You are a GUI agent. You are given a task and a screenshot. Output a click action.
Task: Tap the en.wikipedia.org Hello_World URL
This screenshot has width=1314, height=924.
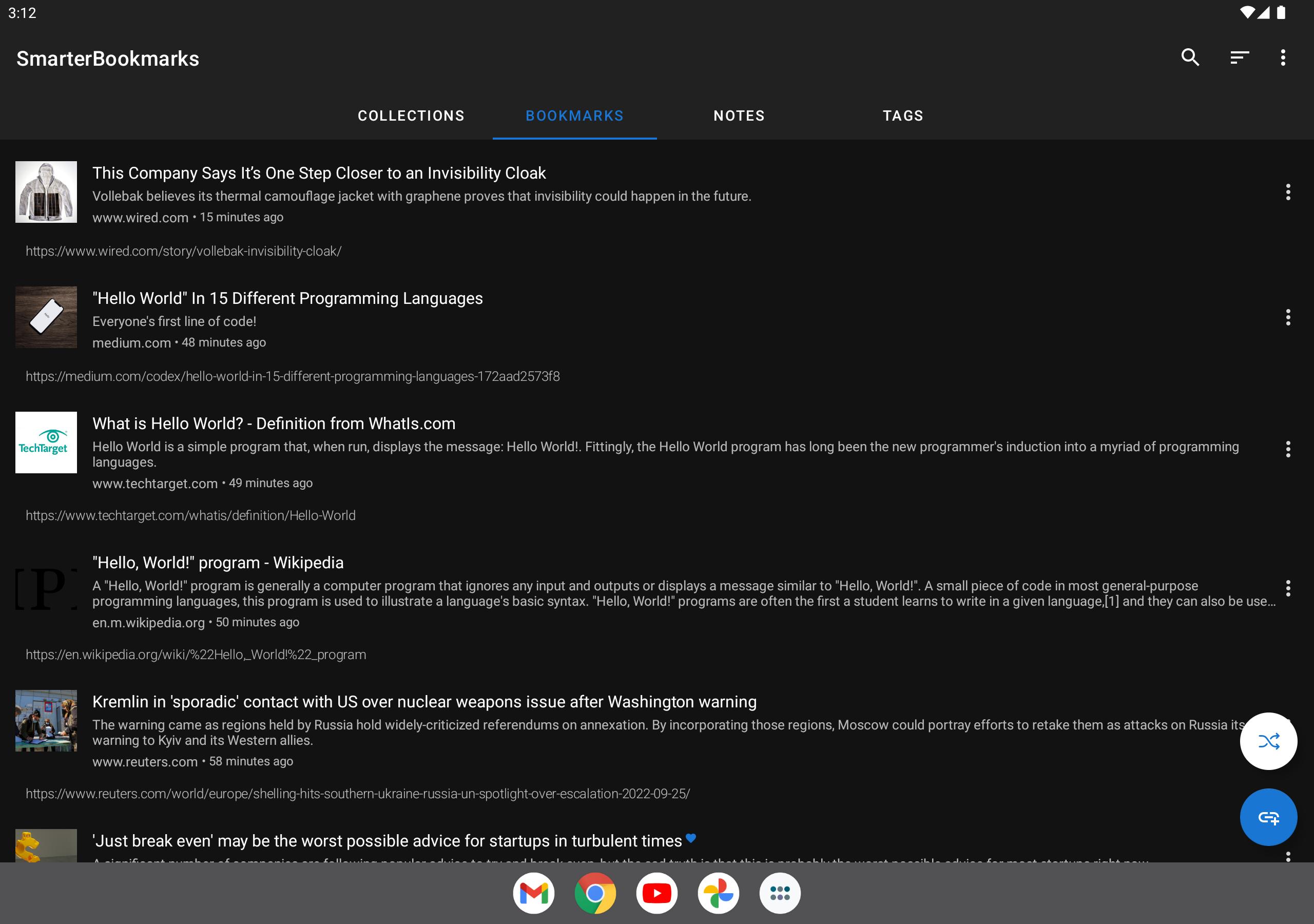[196, 655]
